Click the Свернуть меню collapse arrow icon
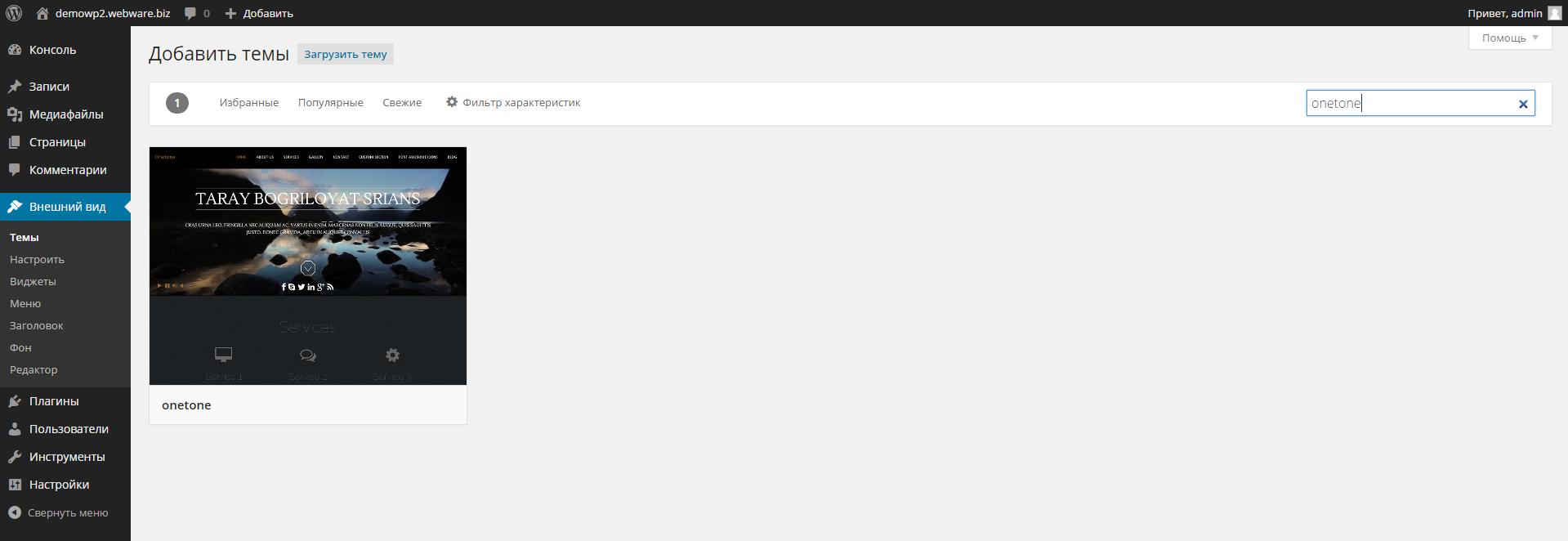This screenshot has width=1568, height=541. coord(15,512)
